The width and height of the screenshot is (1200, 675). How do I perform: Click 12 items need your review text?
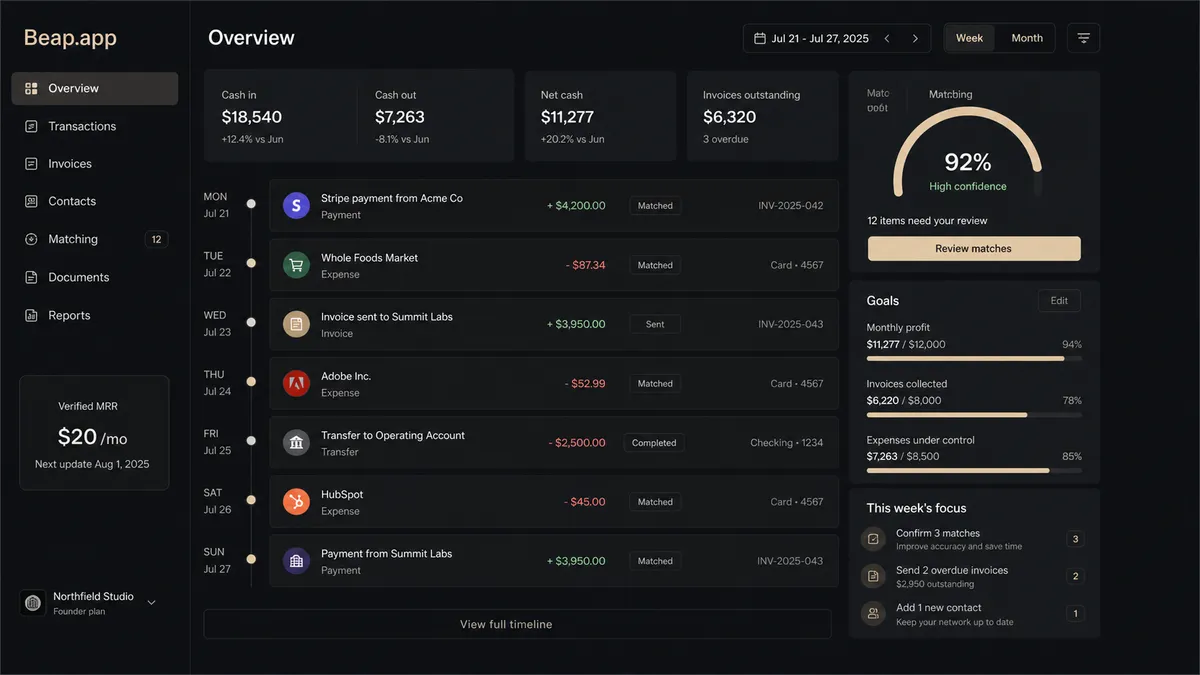pyautogui.click(x=927, y=221)
